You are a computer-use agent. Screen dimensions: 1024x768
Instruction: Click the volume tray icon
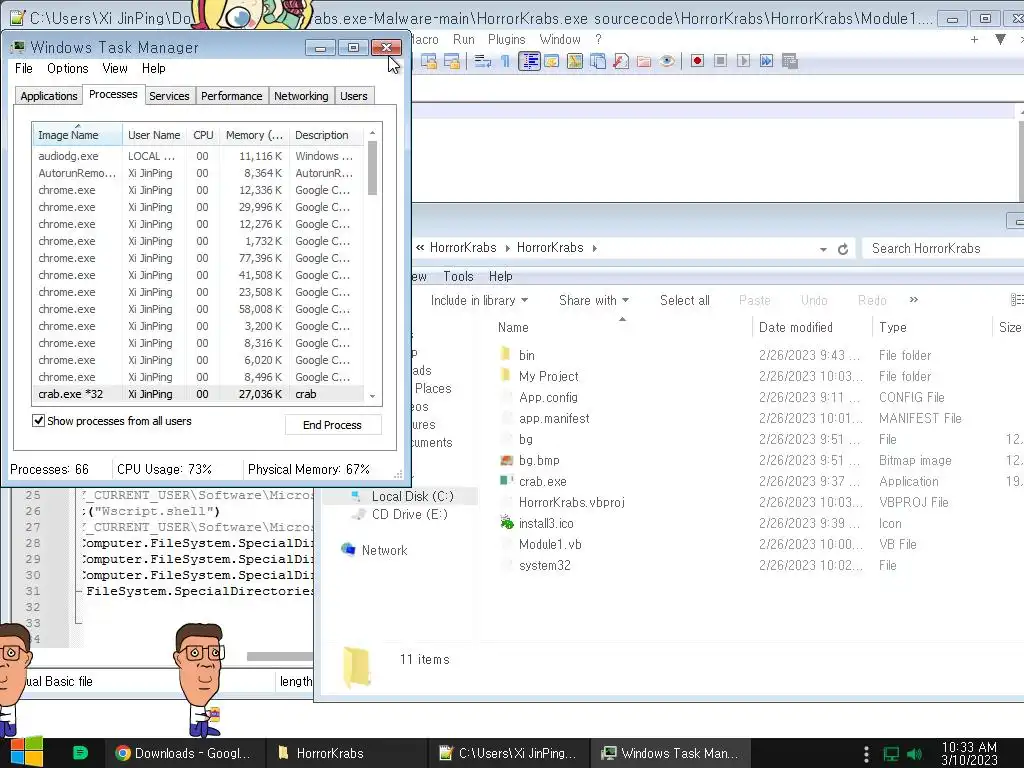pyautogui.click(x=914, y=754)
